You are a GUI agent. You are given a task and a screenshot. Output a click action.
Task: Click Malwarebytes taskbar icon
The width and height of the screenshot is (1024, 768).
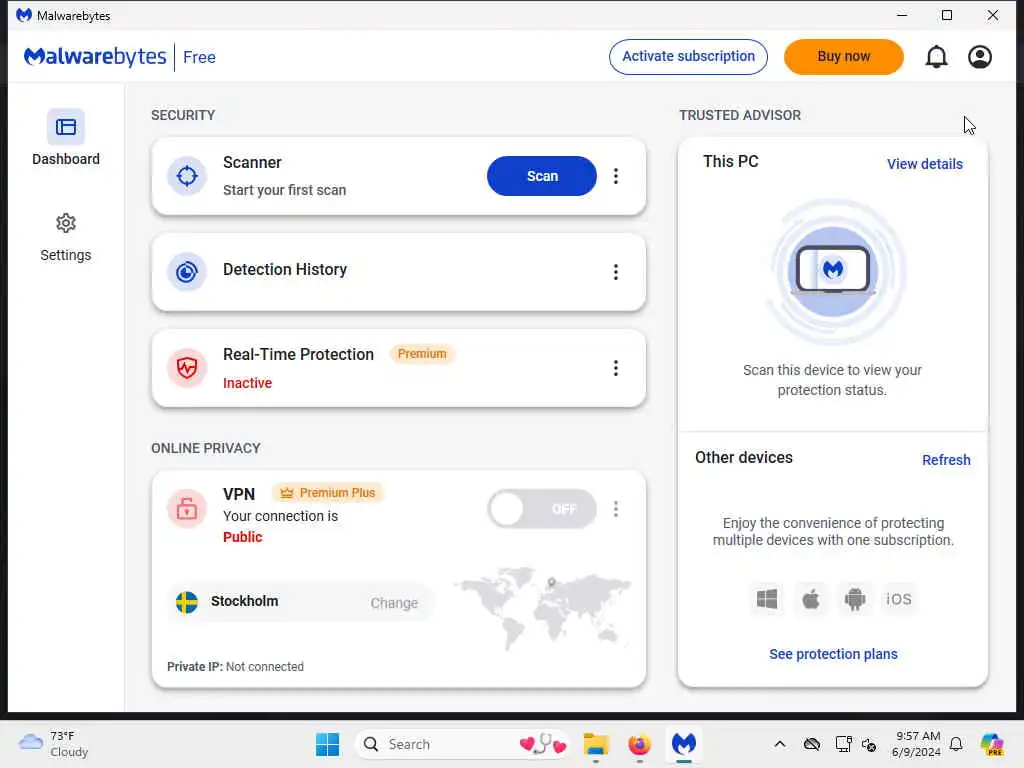click(684, 744)
